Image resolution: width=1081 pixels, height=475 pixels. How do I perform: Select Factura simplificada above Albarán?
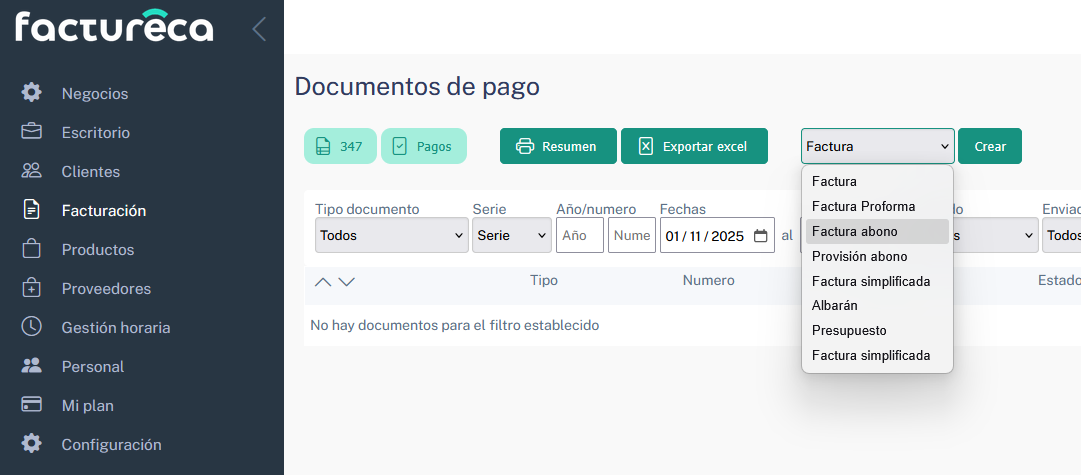point(877,281)
